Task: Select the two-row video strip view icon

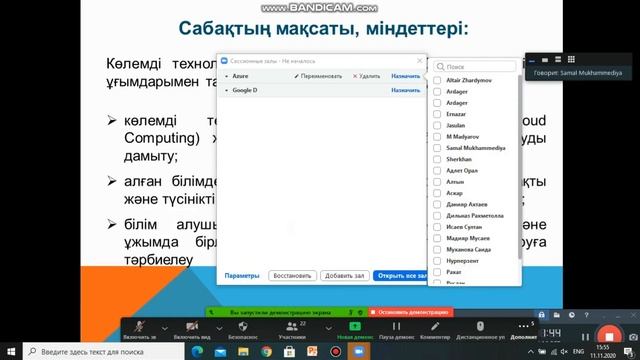Action: point(558,60)
